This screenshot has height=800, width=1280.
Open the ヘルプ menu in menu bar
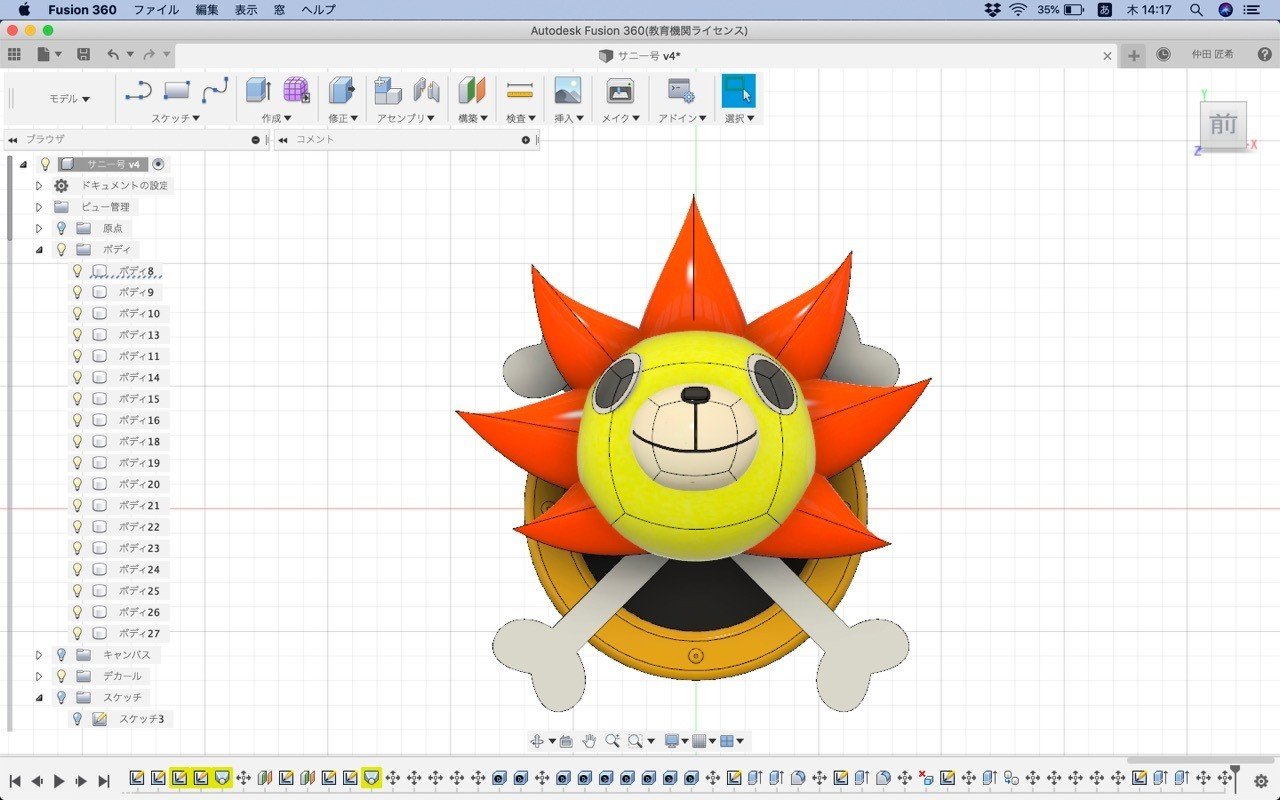319,10
